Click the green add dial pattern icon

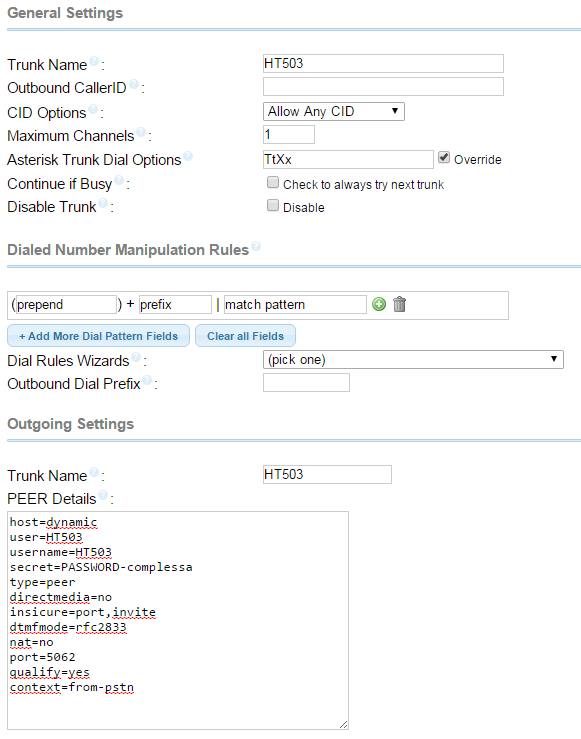379,304
